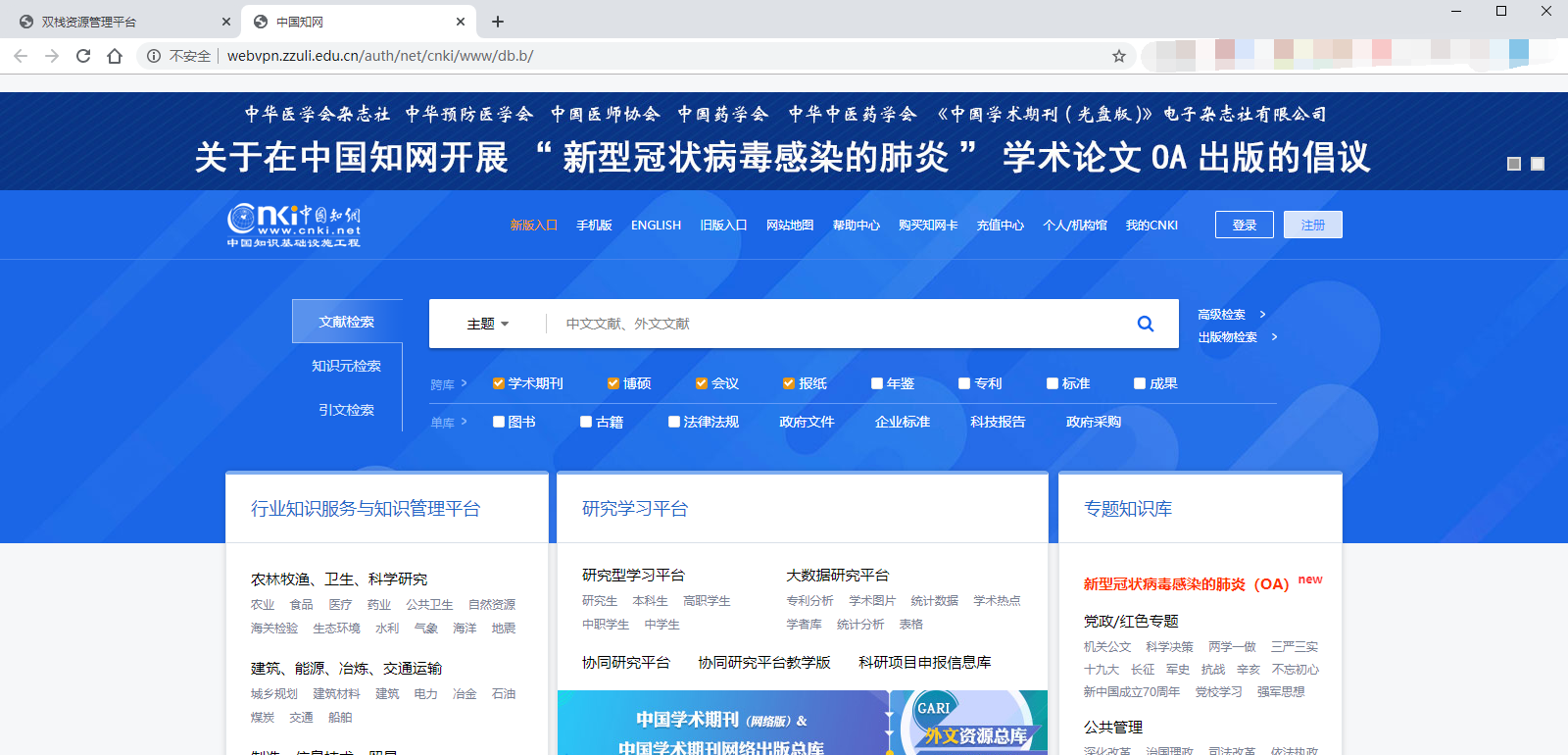Open 企业标准 database link
1568x755 pixels.
point(903,422)
